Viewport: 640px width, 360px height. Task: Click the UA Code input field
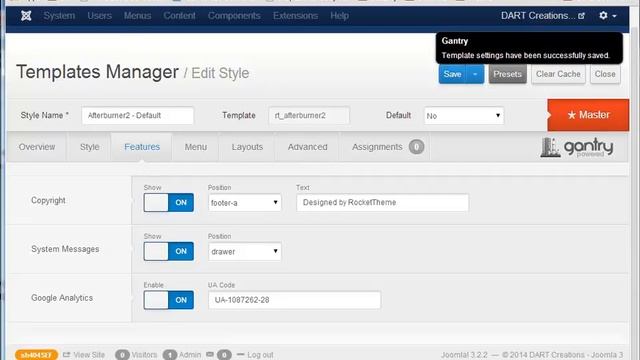coord(294,300)
